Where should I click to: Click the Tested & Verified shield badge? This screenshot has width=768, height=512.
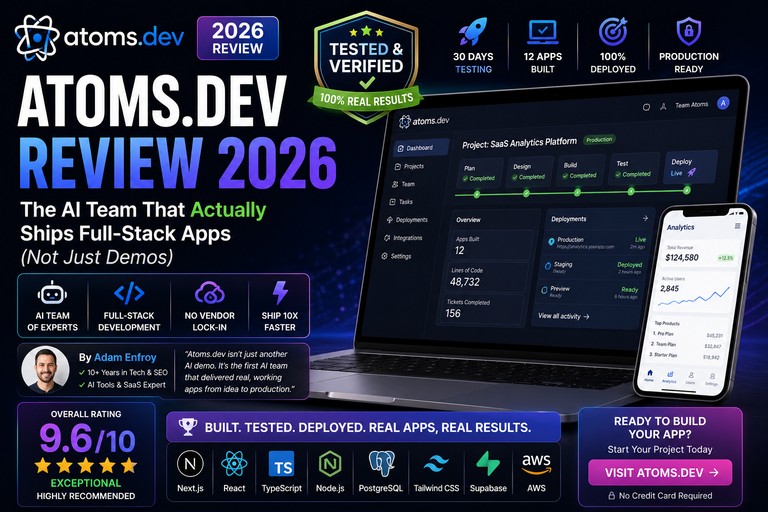[366, 67]
